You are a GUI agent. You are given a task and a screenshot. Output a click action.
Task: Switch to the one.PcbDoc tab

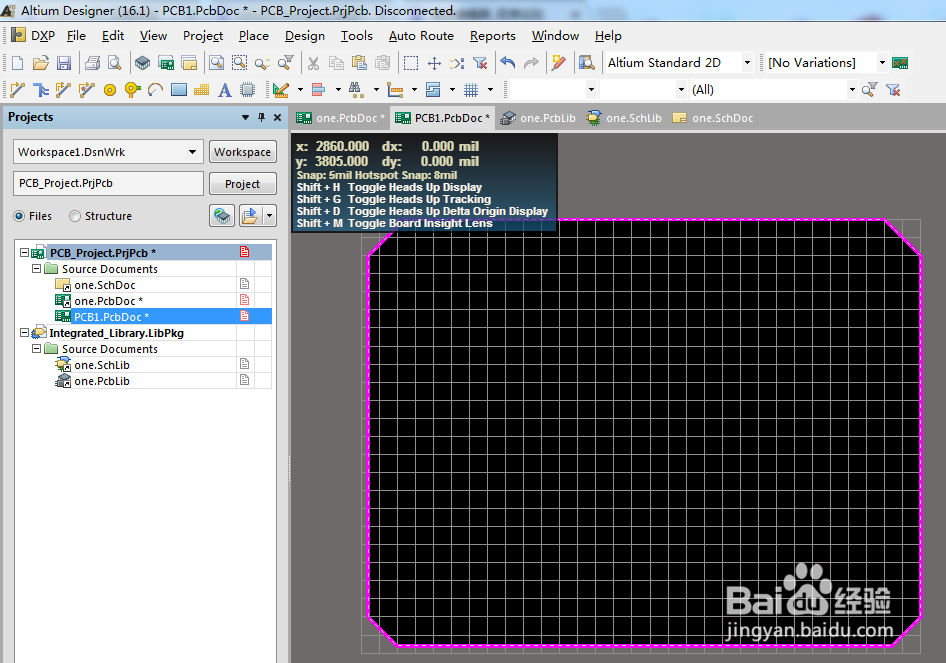(x=340, y=118)
